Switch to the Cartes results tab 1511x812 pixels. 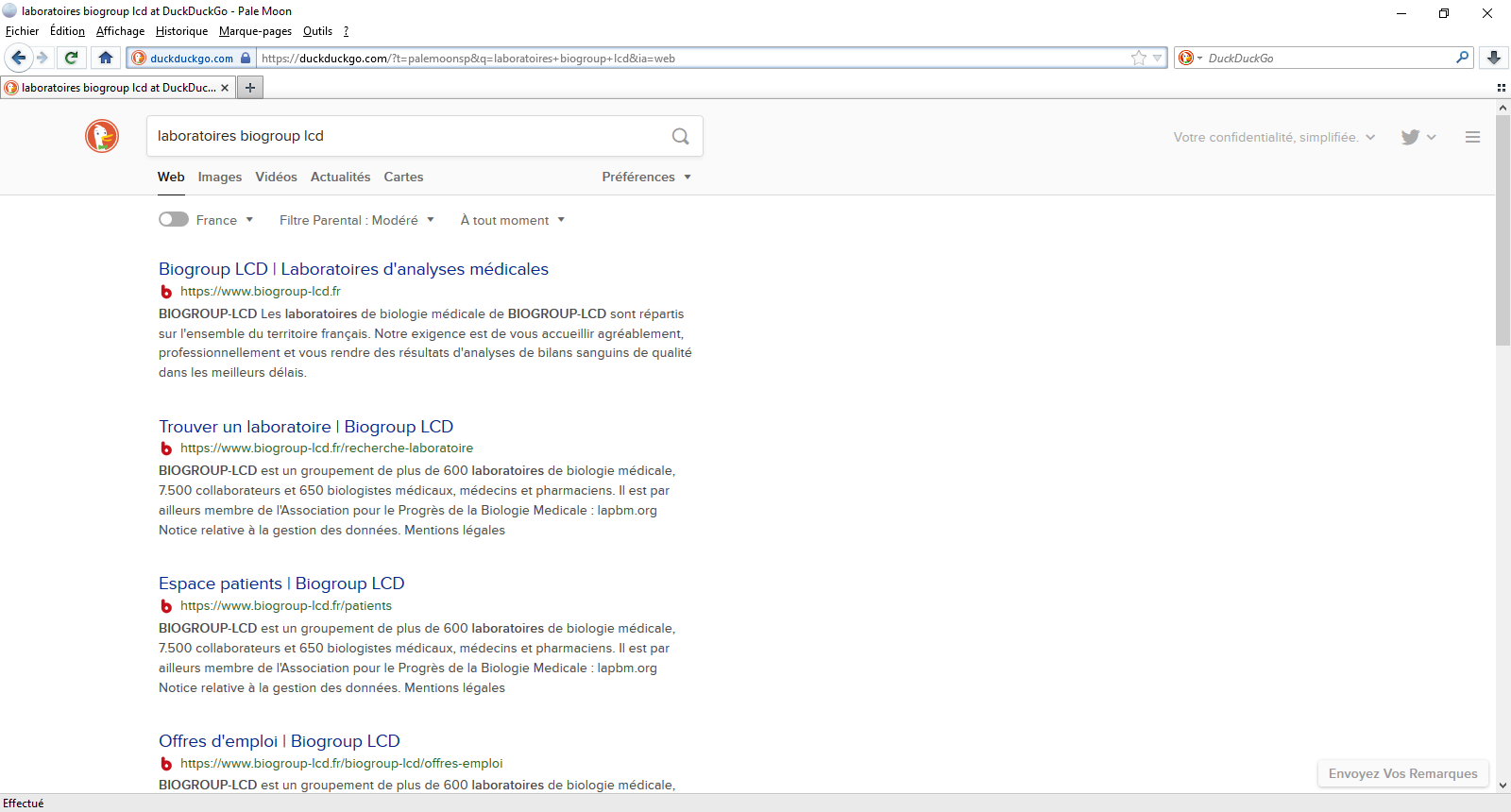pos(403,177)
